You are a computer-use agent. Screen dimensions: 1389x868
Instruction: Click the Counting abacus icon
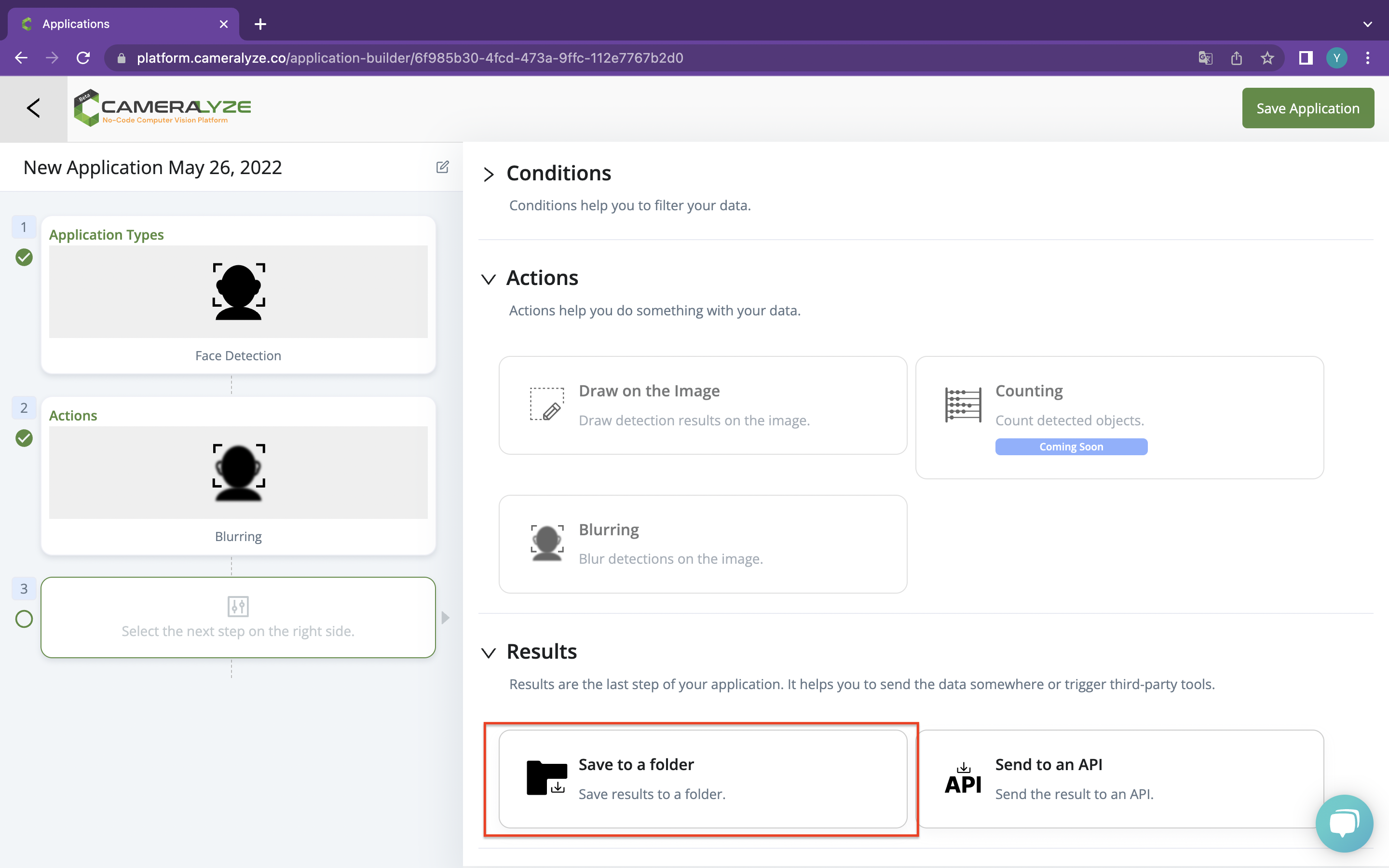(x=963, y=405)
